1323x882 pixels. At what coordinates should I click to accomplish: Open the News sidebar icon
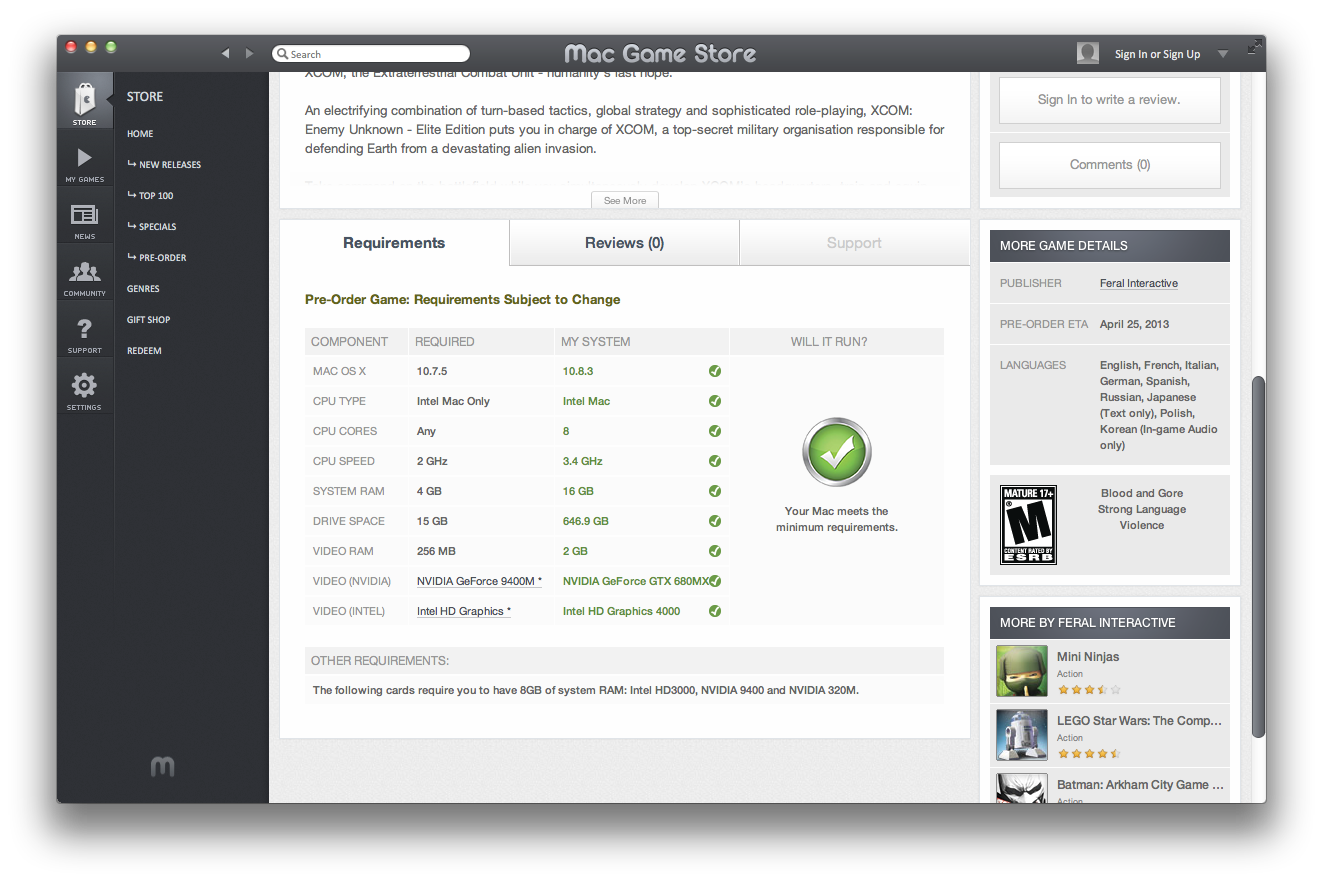point(85,220)
